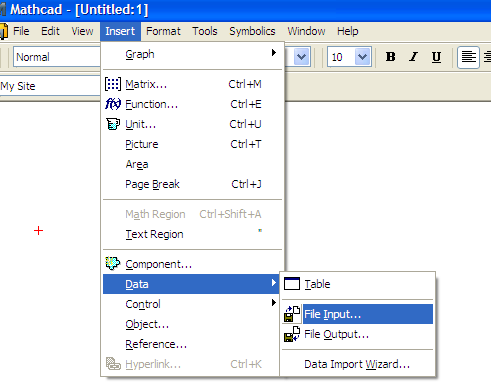Select Table in Data submenu
Viewport: 491px width, 388px height.
pos(357,284)
